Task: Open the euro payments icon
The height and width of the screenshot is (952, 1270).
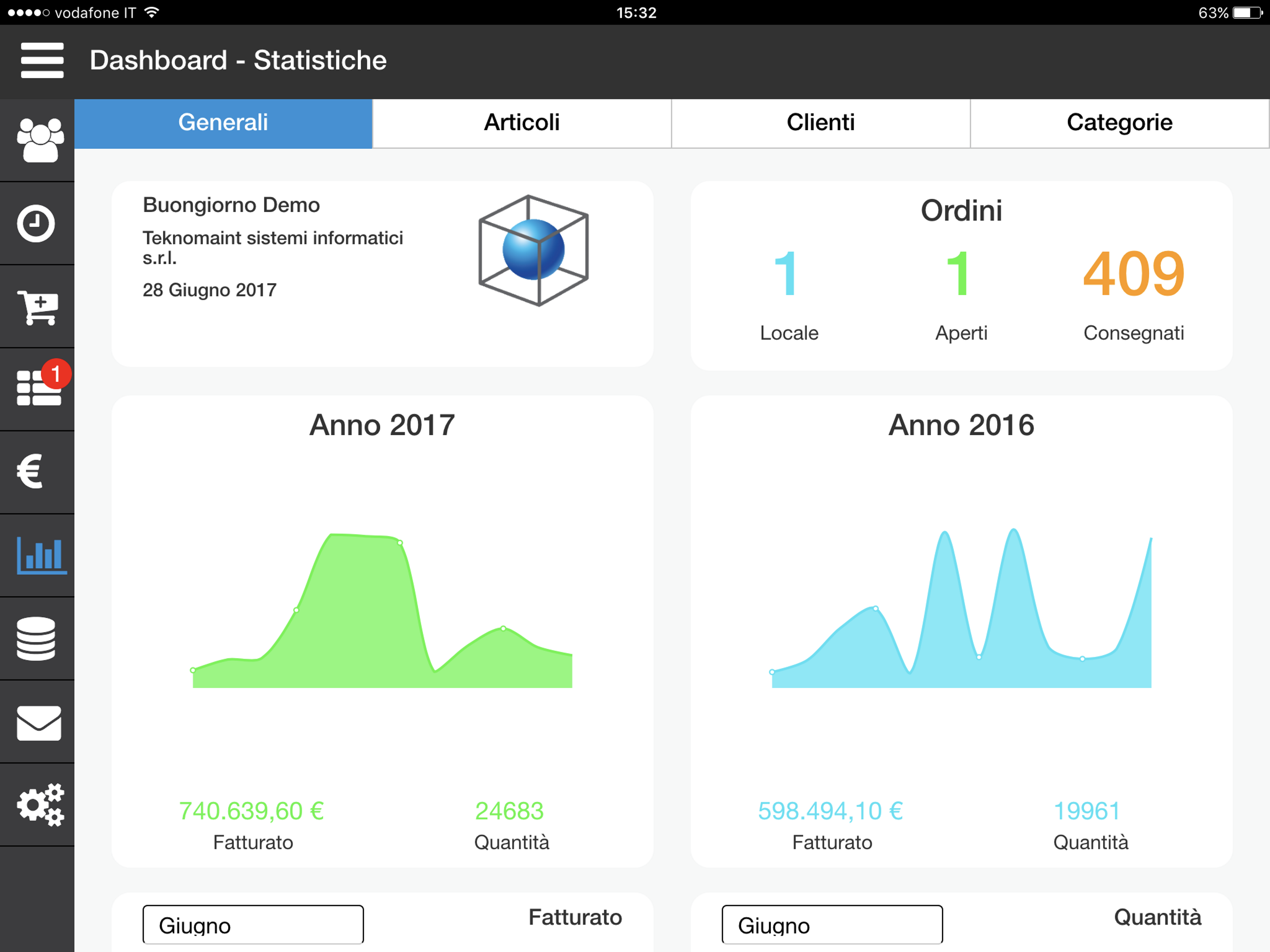Action: tap(30, 471)
